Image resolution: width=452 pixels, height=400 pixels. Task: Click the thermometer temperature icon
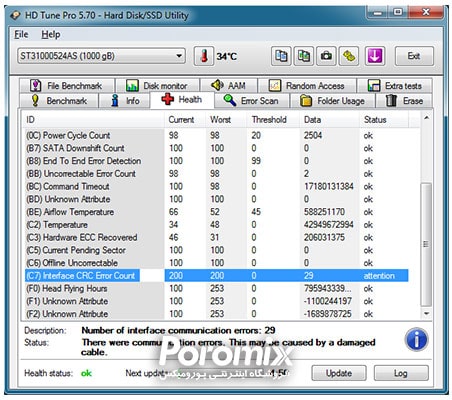[x=204, y=56]
